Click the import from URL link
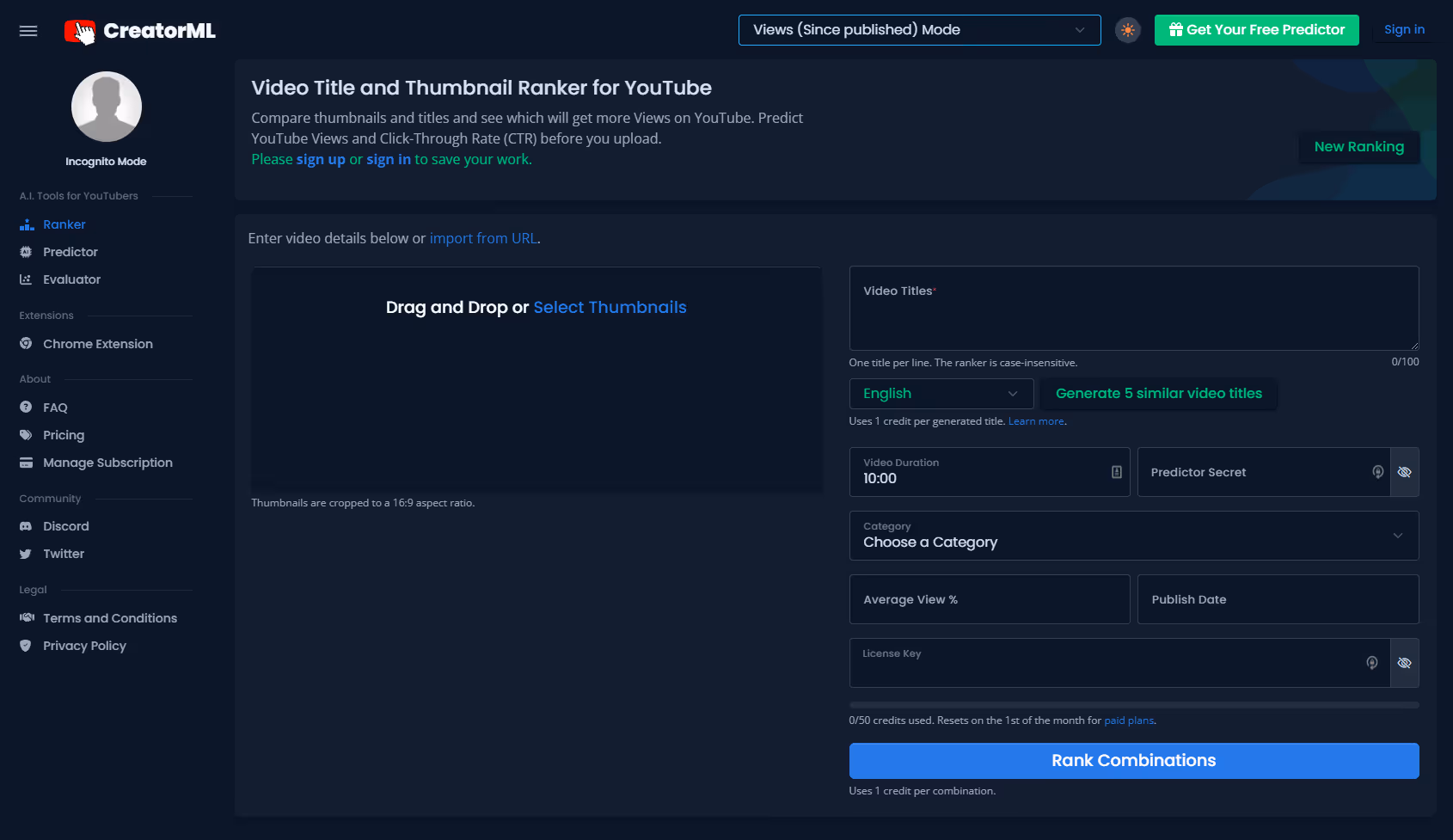The width and height of the screenshot is (1453, 840). click(x=483, y=238)
